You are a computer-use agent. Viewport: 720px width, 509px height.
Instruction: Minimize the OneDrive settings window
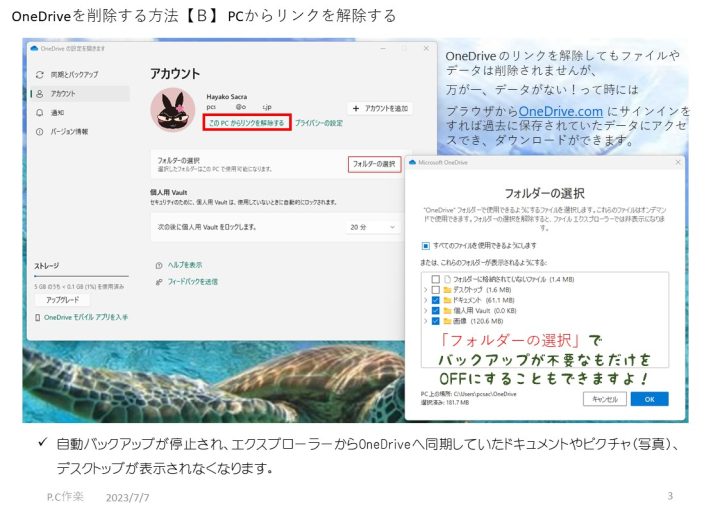point(382,48)
